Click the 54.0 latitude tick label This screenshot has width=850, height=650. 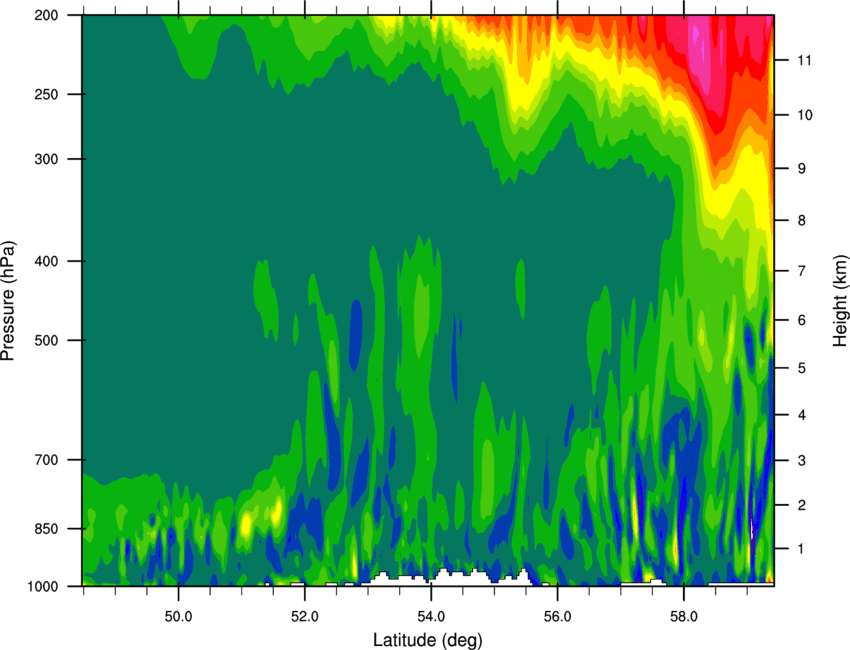[x=431, y=617]
